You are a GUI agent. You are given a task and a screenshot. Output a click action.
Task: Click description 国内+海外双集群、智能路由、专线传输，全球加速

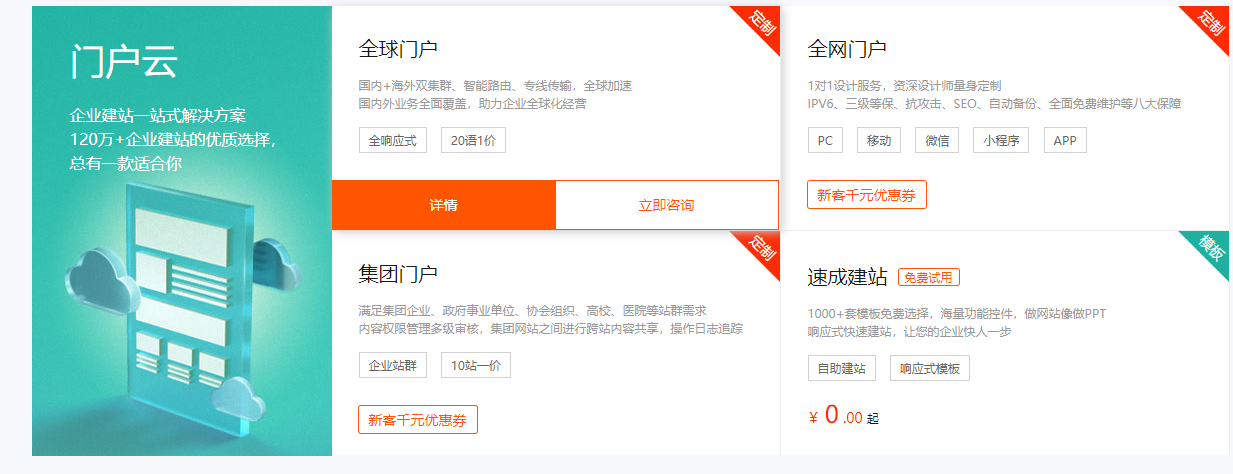495,86
